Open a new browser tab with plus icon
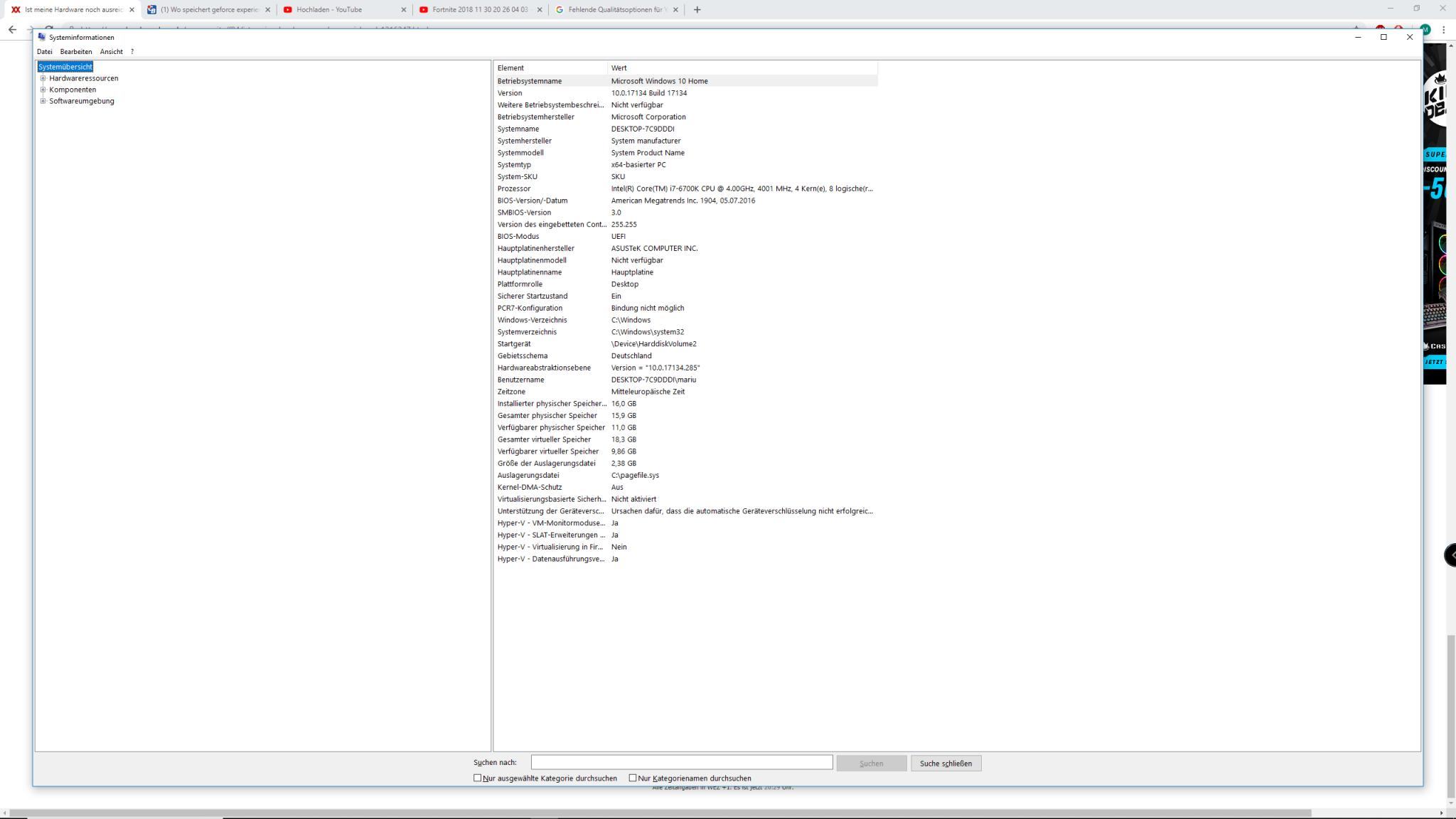The height and width of the screenshot is (819, 1456). [697, 10]
